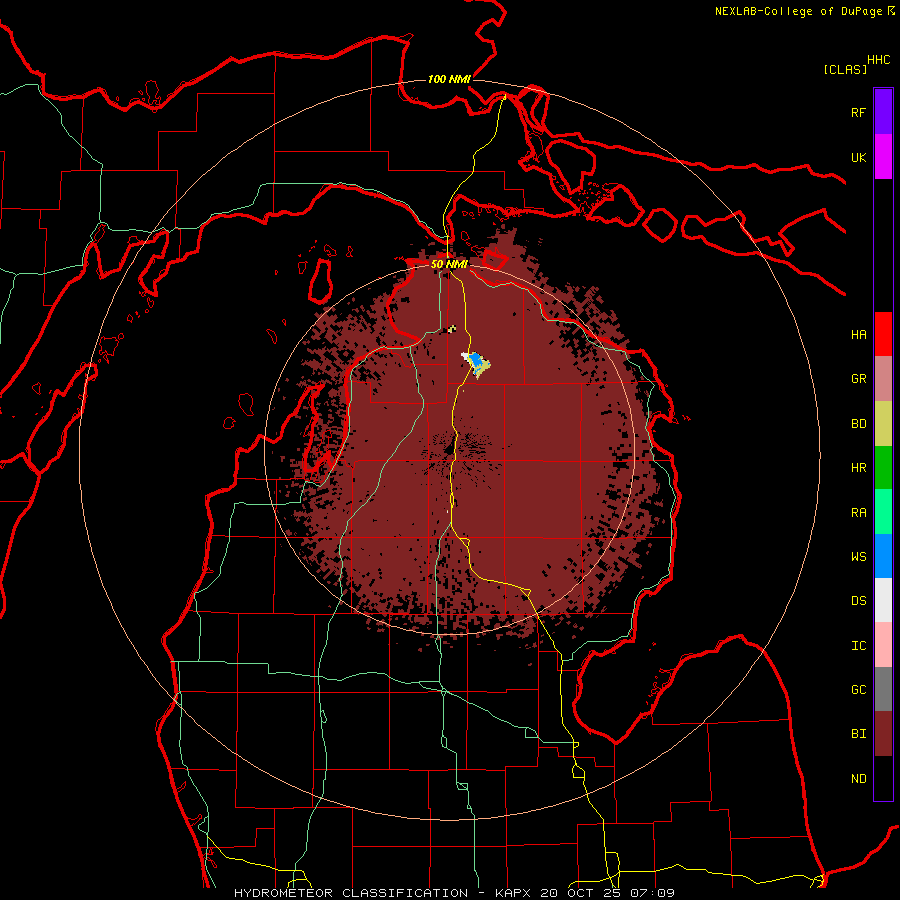This screenshot has height=900, width=900.
Task: Click the RF legend label
Action: 858,112
